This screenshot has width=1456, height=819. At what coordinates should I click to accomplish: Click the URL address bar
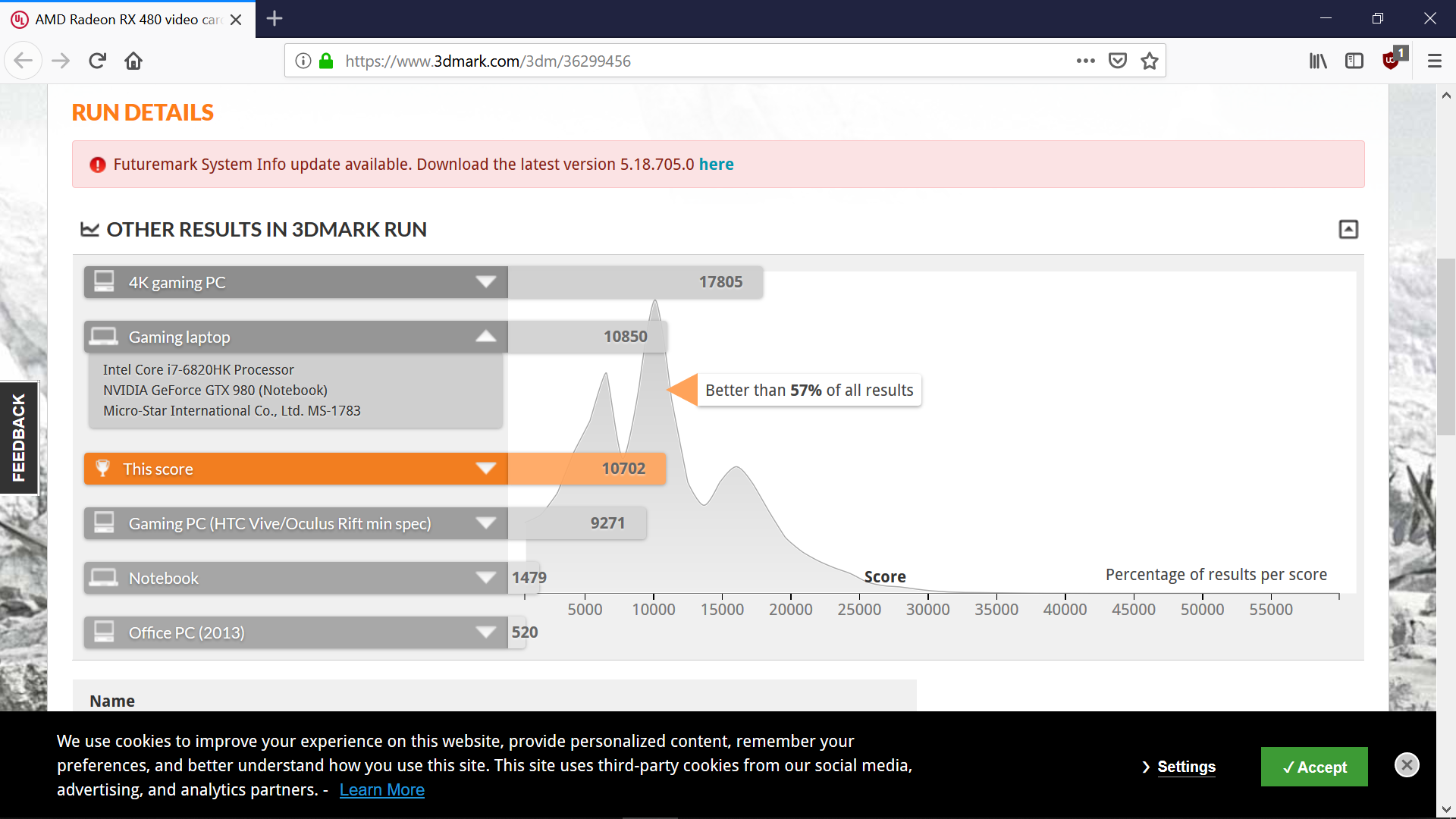(682, 61)
